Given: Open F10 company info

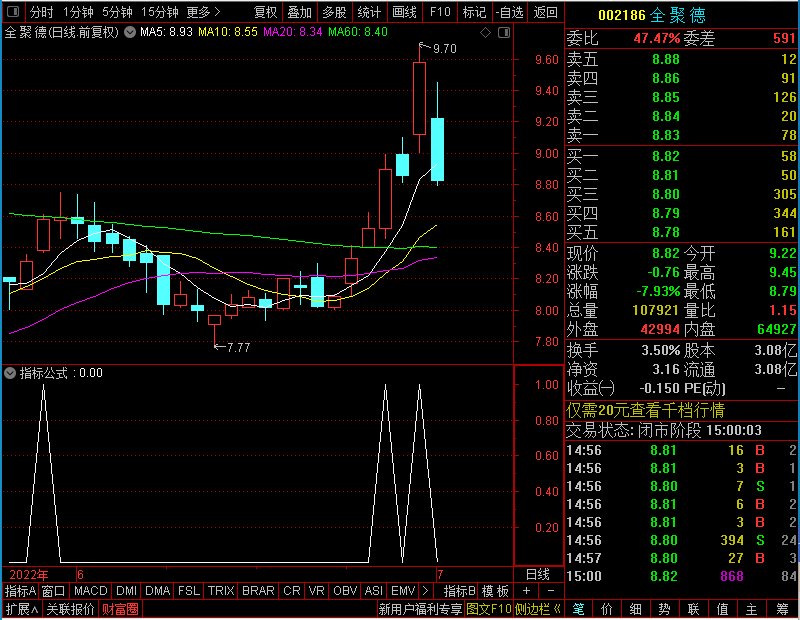Looking at the screenshot, I should pyautogui.click(x=440, y=12).
